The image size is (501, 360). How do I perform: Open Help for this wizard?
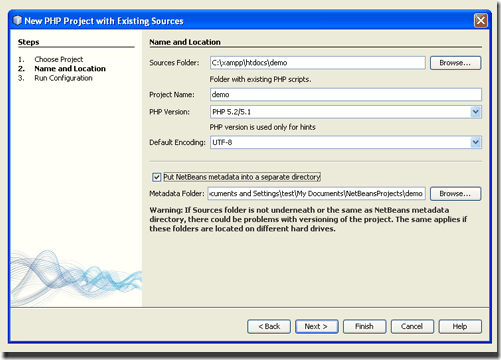click(x=460, y=326)
